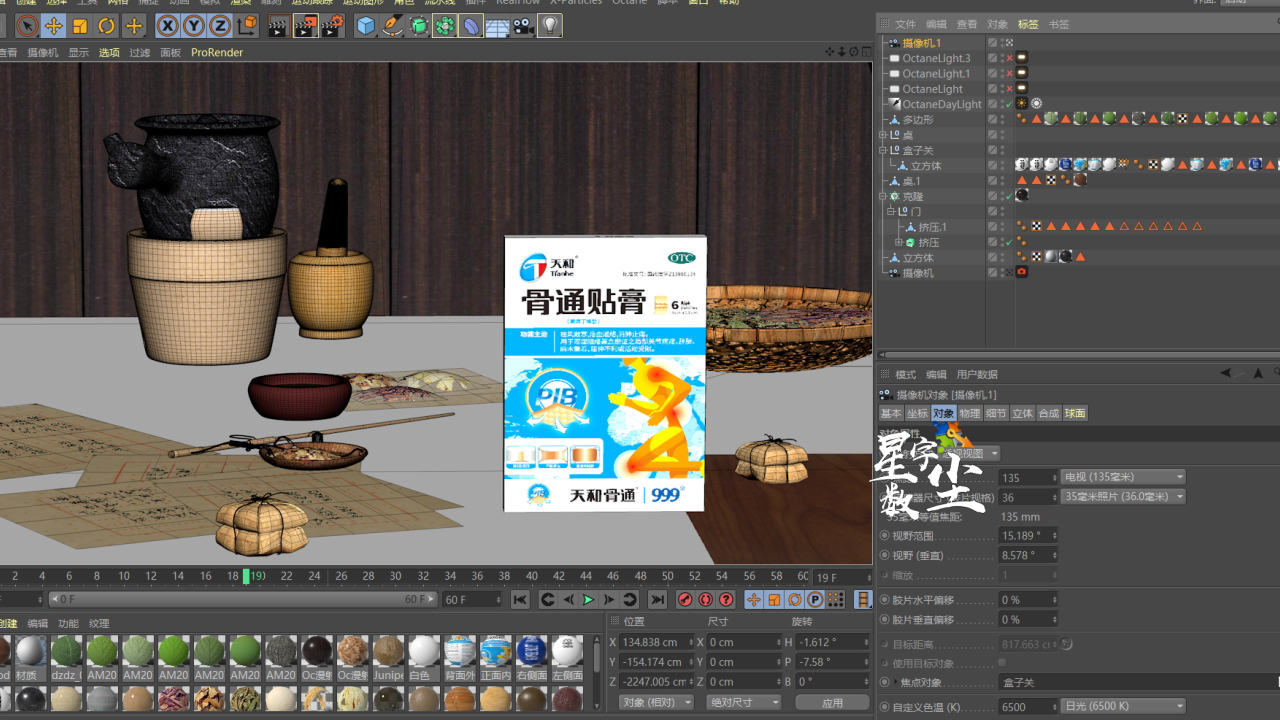The image size is (1280, 720).
Task: Open the green subdivision generator icon
Action: pos(419,26)
